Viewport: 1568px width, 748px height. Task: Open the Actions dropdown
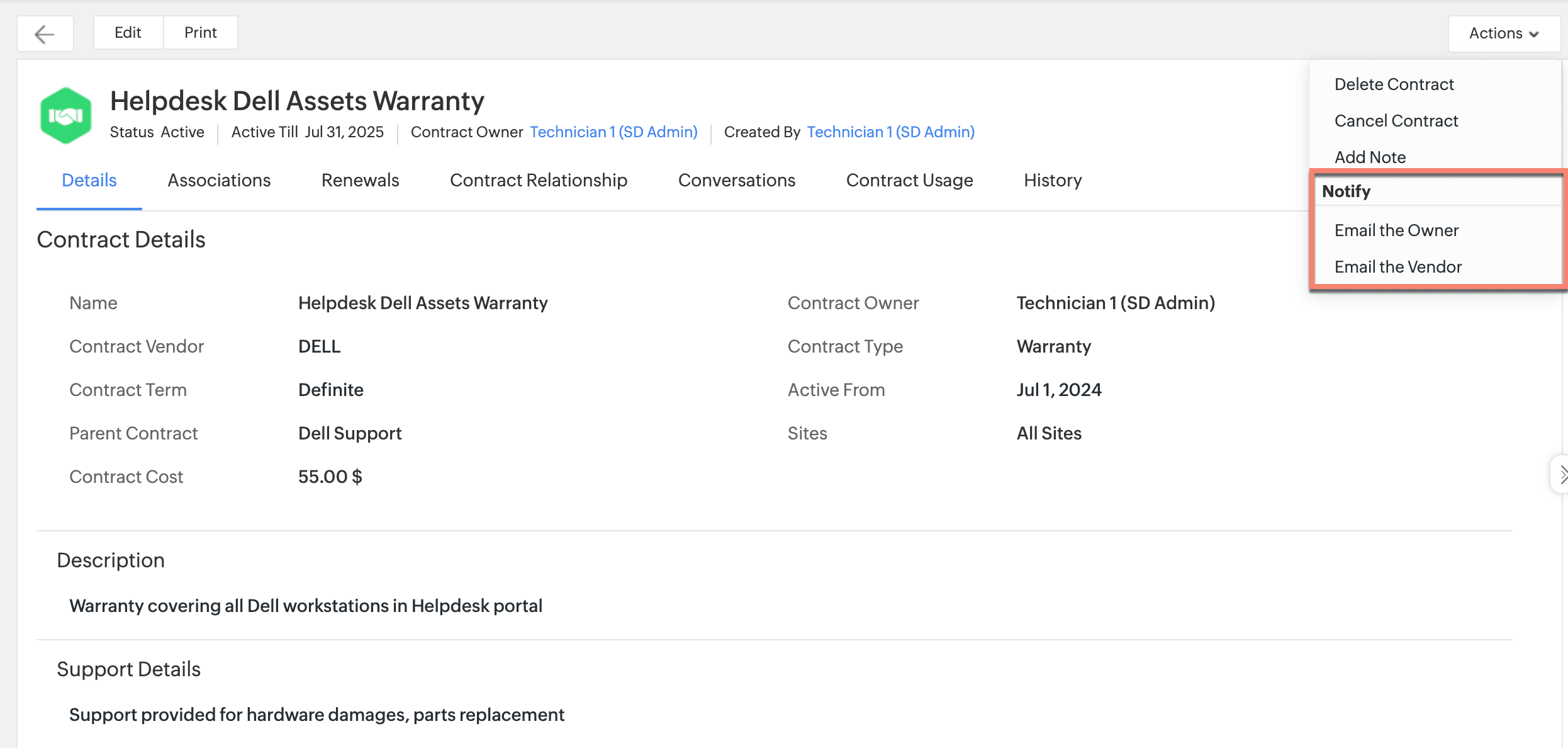(1503, 33)
